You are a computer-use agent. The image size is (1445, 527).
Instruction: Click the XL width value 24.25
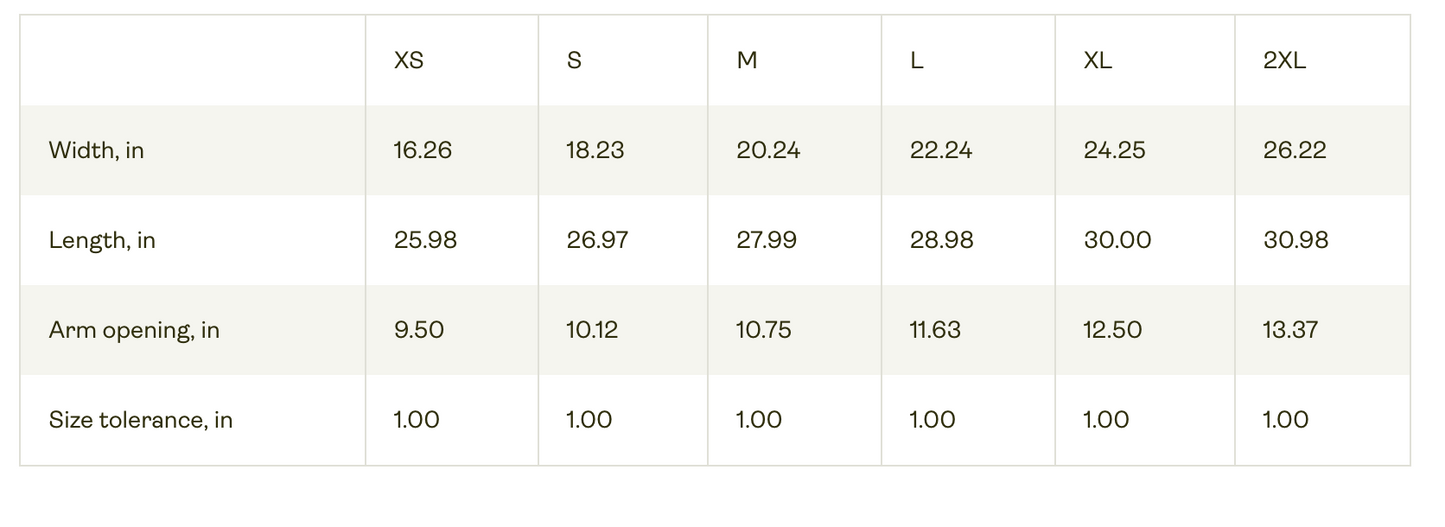tap(1115, 150)
